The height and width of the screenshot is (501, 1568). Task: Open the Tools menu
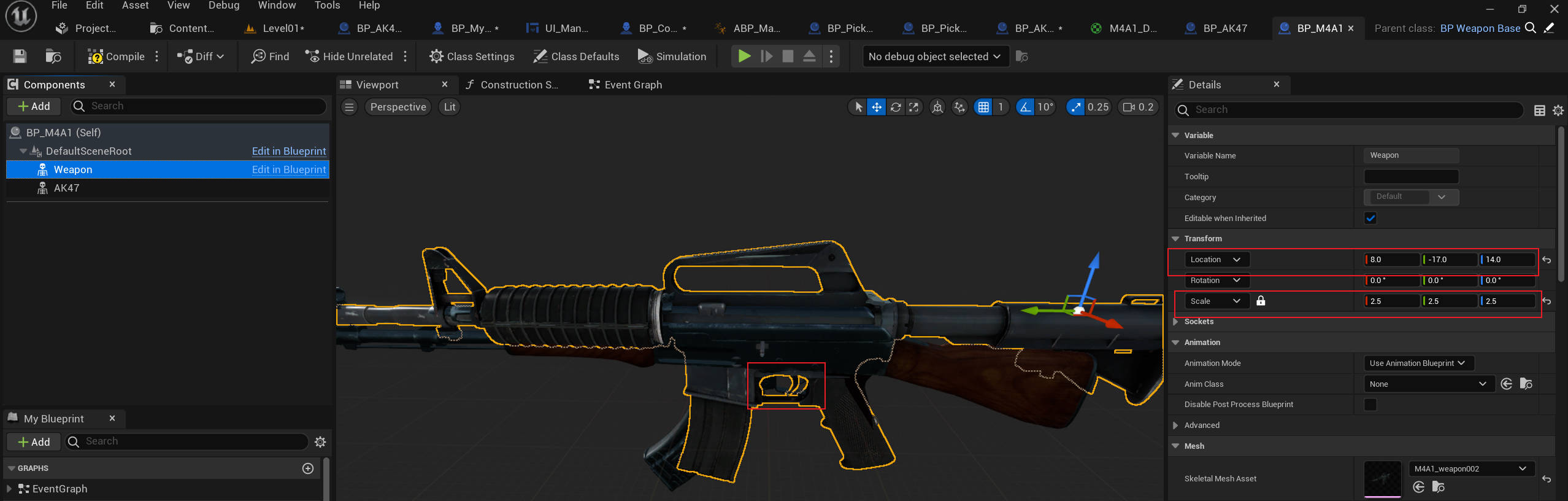click(327, 6)
